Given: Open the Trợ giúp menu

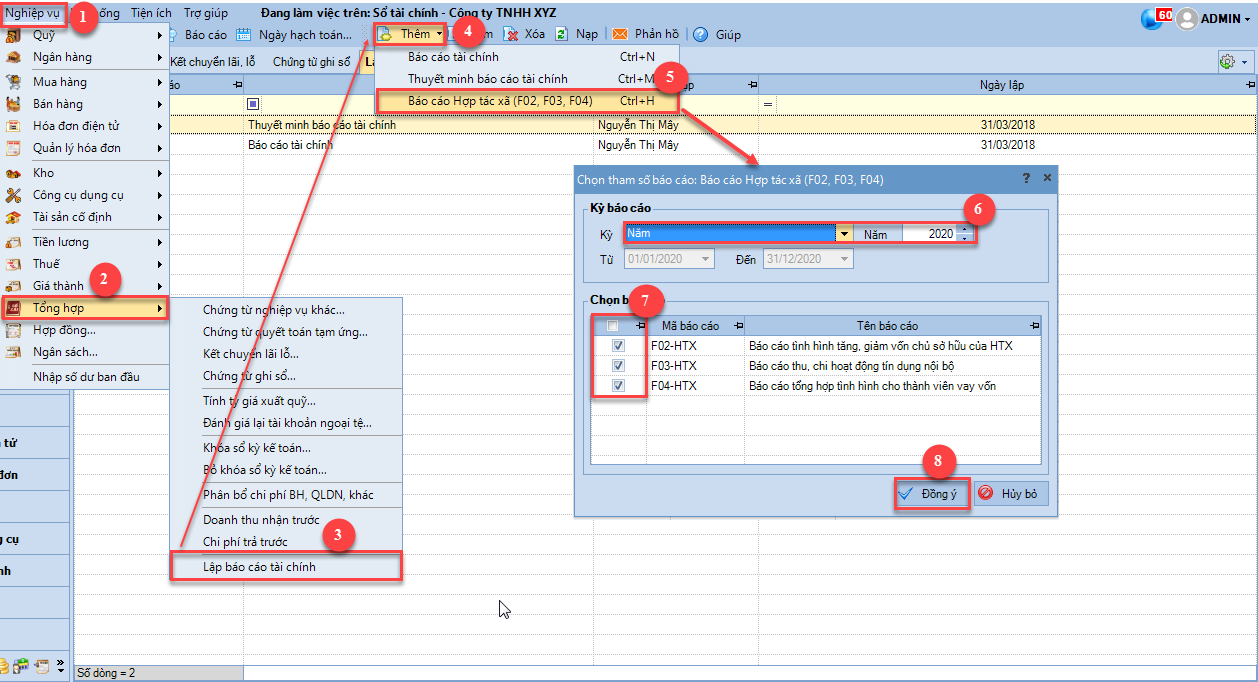Looking at the screenshot, I should 205,13.
